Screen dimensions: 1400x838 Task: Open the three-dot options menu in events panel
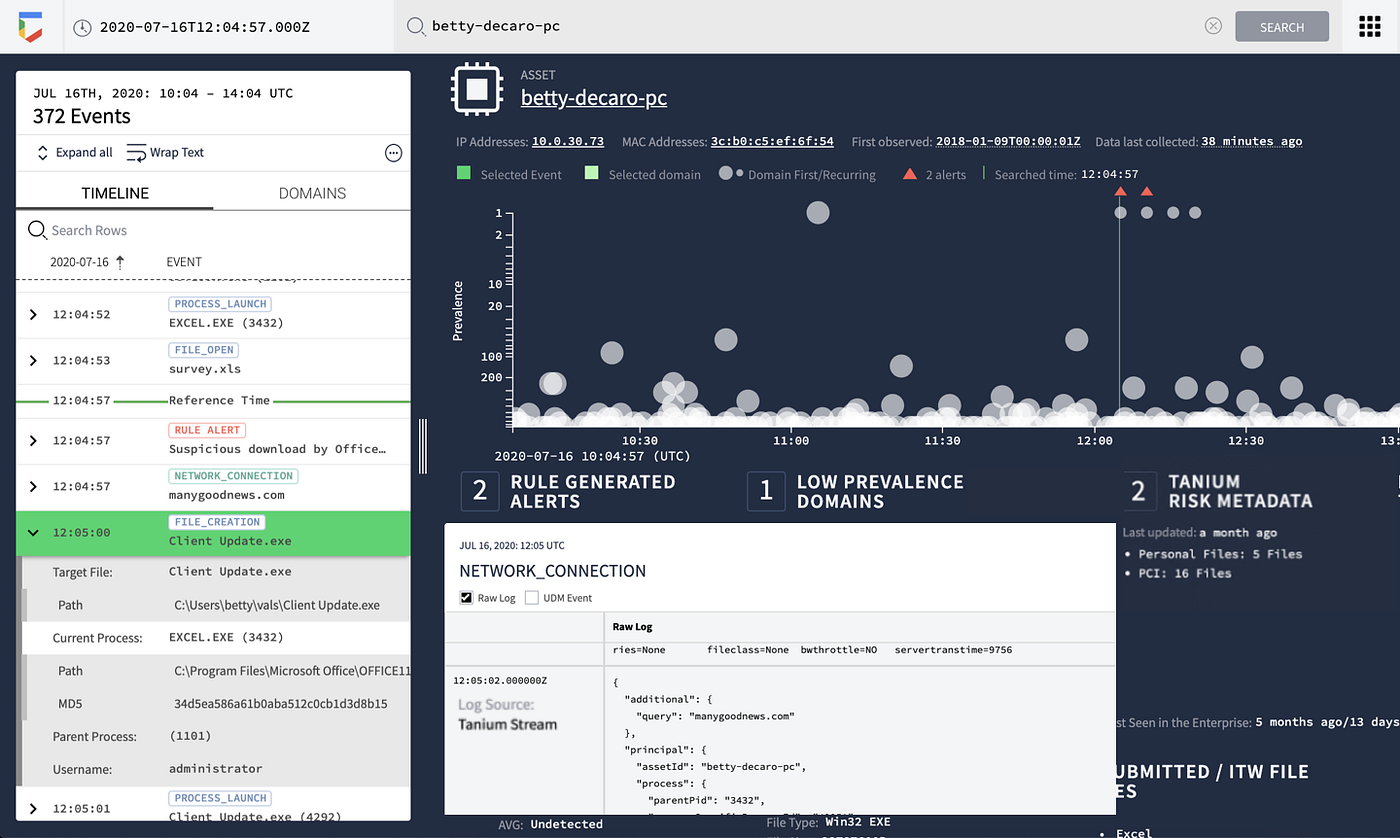(x=393, y=153)
